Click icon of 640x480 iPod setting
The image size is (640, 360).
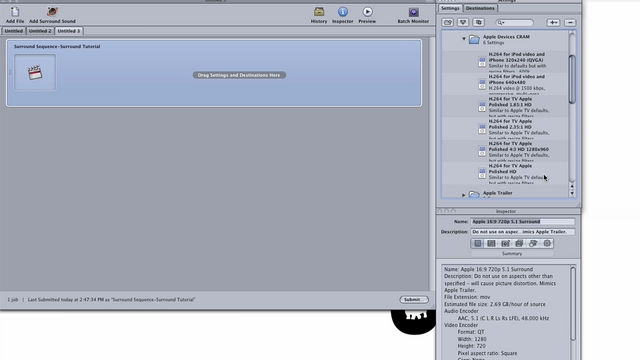point(482,84)
